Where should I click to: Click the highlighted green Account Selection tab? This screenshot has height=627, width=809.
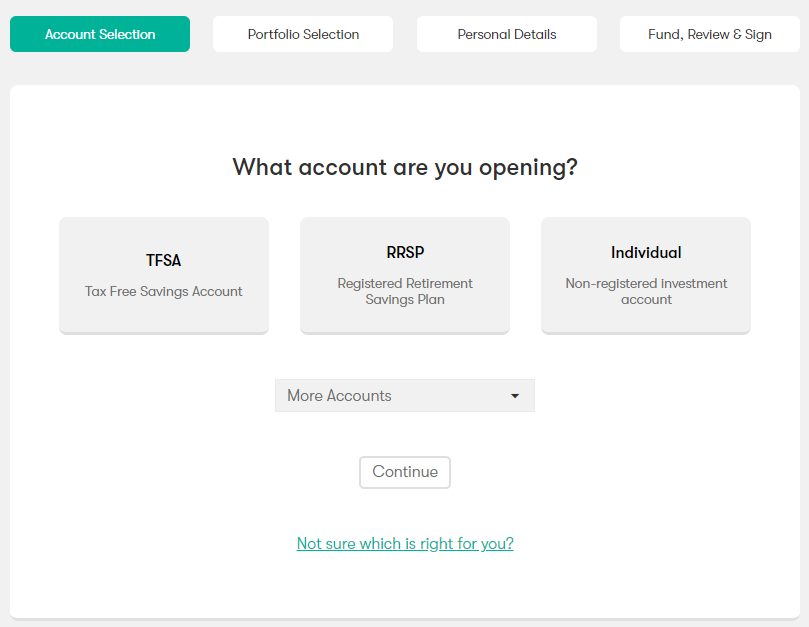click(x=99, y=33)
